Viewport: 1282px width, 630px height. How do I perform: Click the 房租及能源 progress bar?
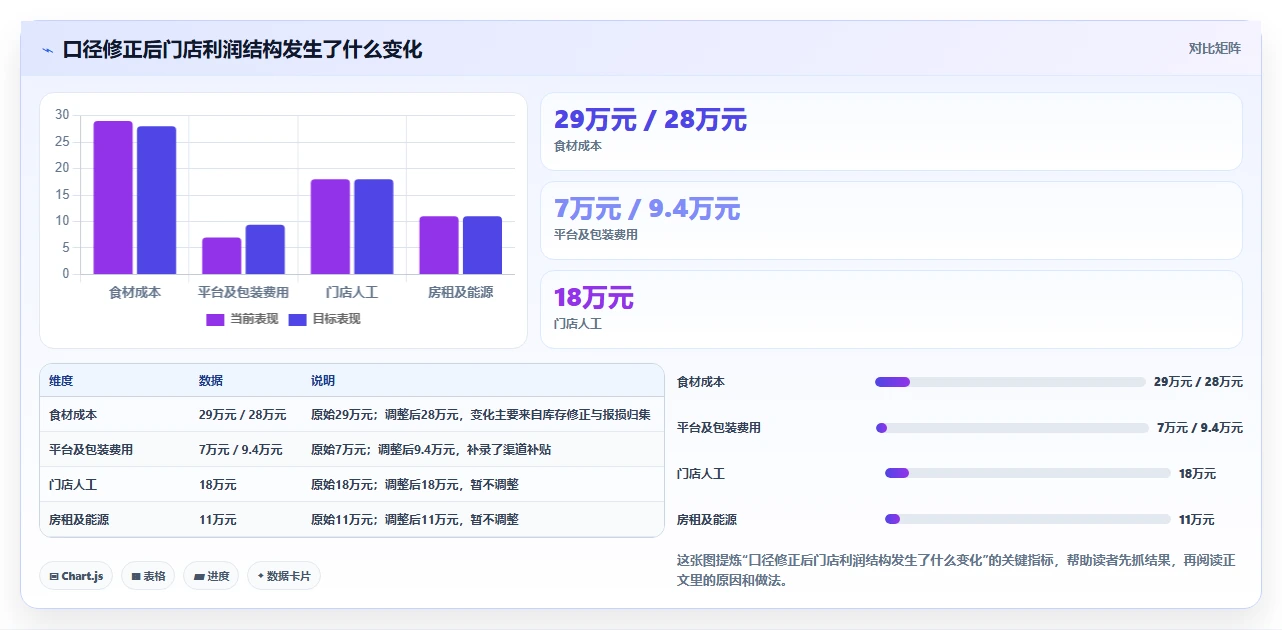tap(1028, 519)
